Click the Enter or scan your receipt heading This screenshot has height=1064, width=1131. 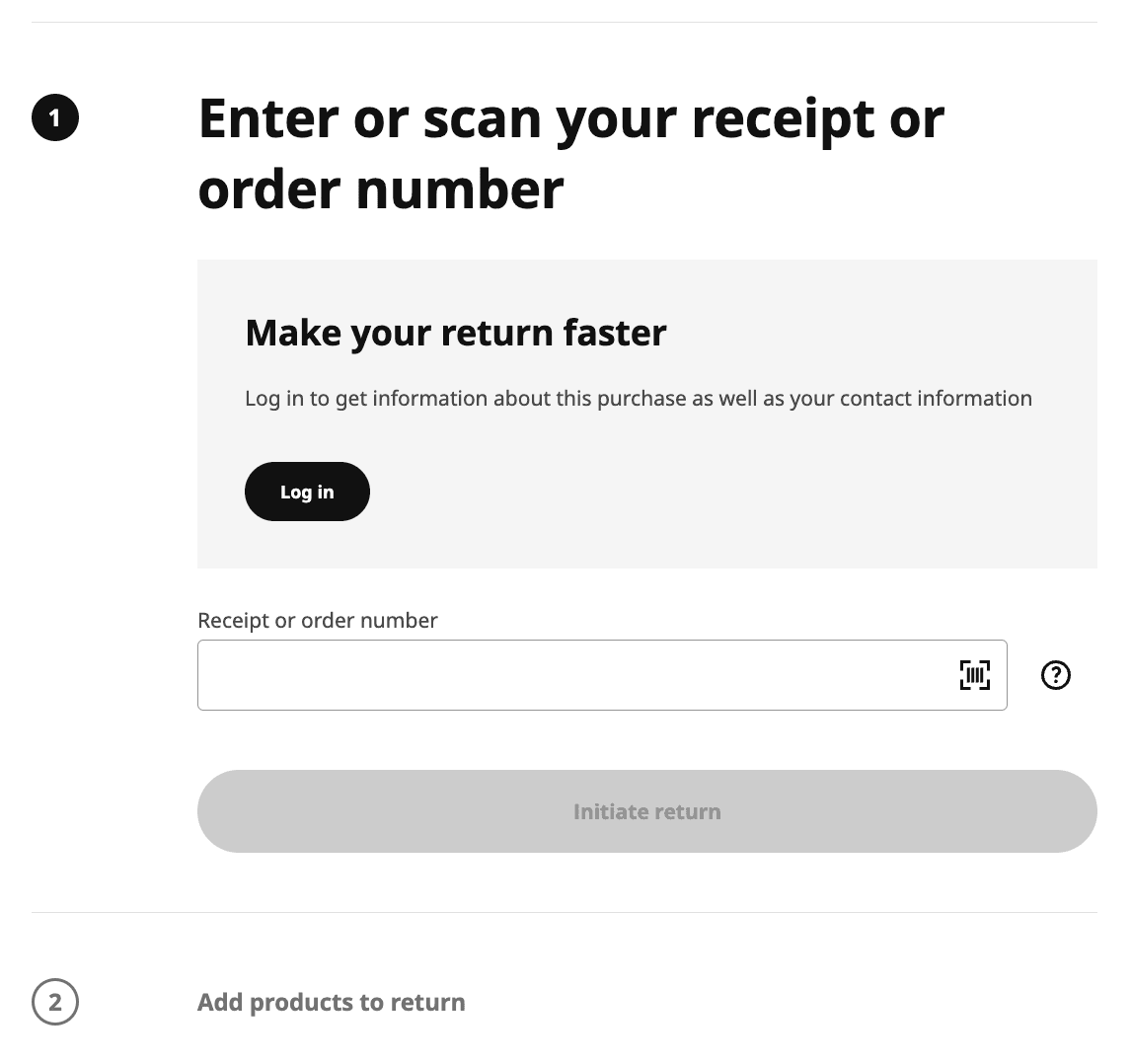point(571,153)
